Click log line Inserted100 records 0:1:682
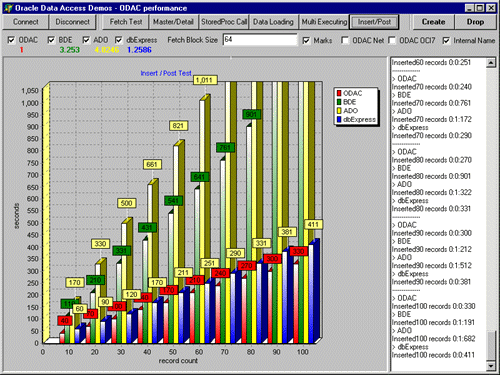This screenshot has width=500, height=375. [x=433, y=339]
